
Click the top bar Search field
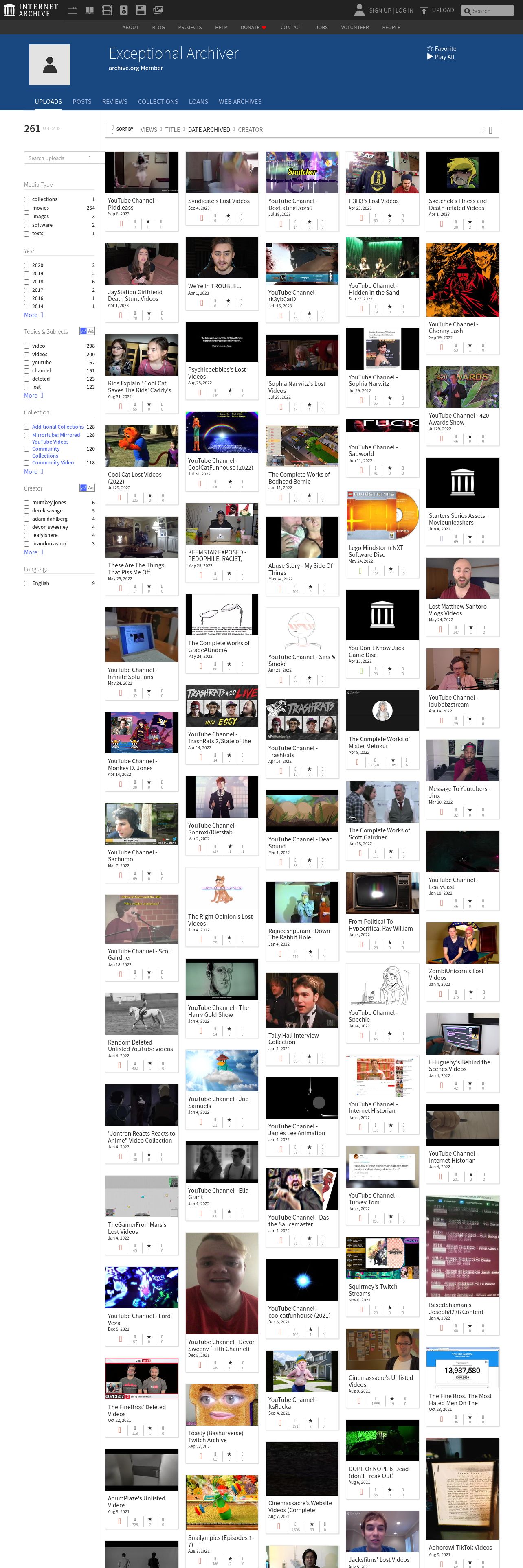(x=487, y=11)
